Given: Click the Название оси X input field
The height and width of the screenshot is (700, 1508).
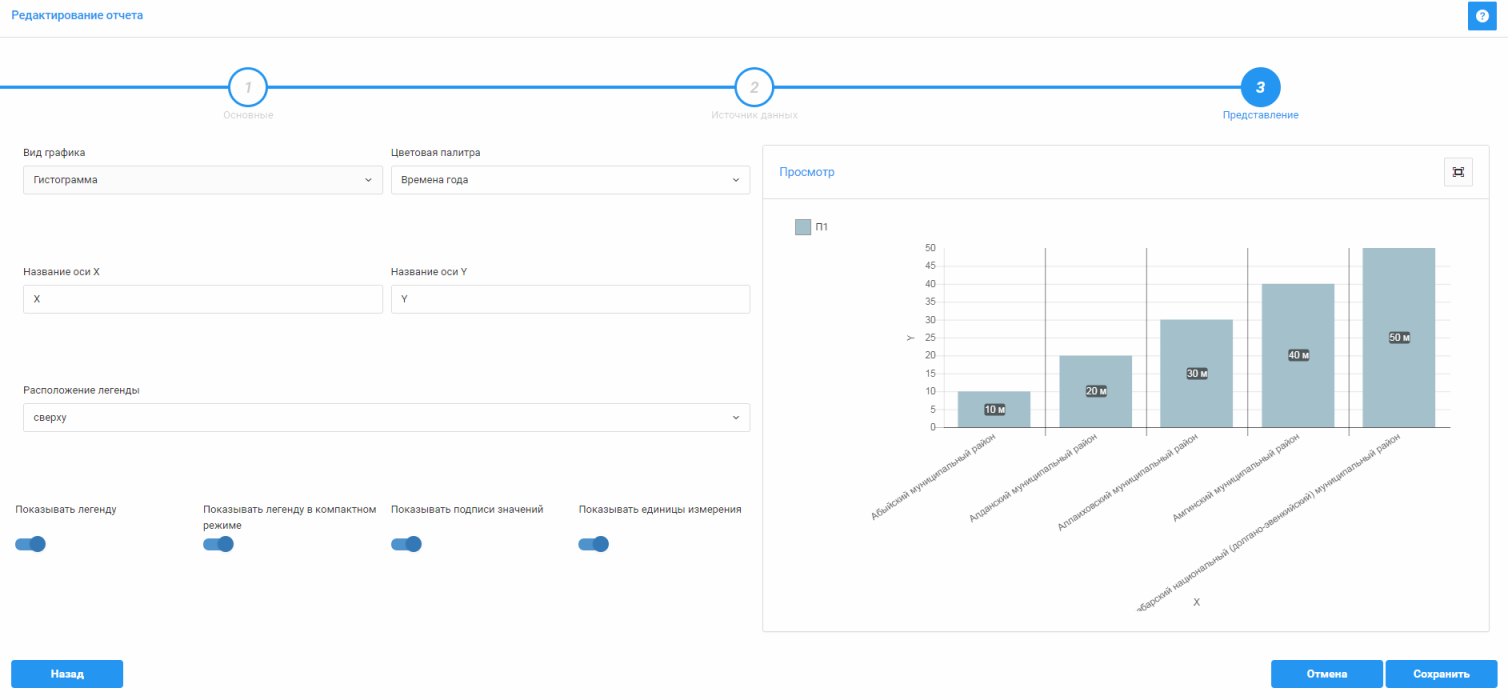Looking at the screenshot, I should (x=202, y=299).
